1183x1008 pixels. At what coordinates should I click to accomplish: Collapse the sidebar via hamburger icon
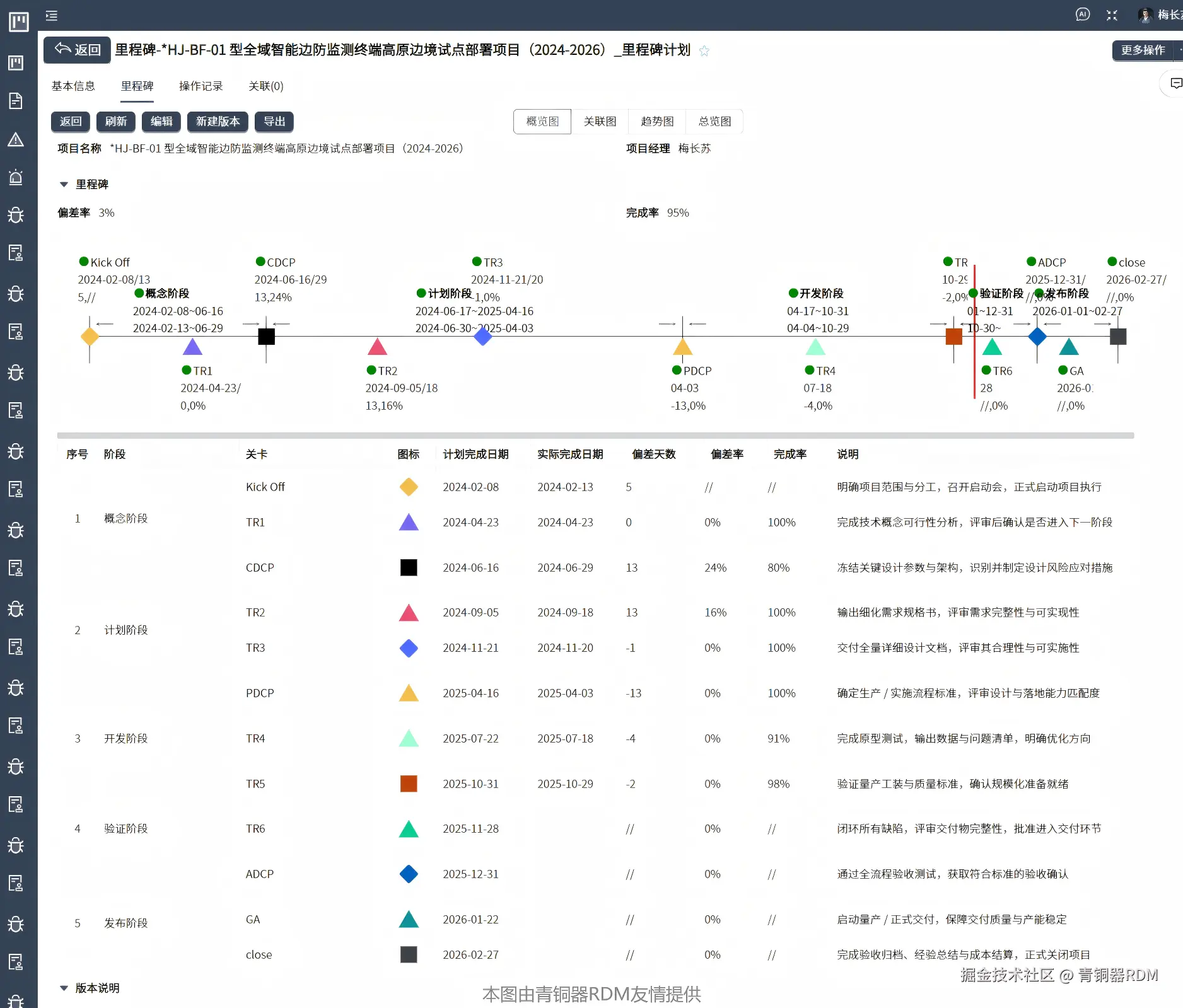52,15
